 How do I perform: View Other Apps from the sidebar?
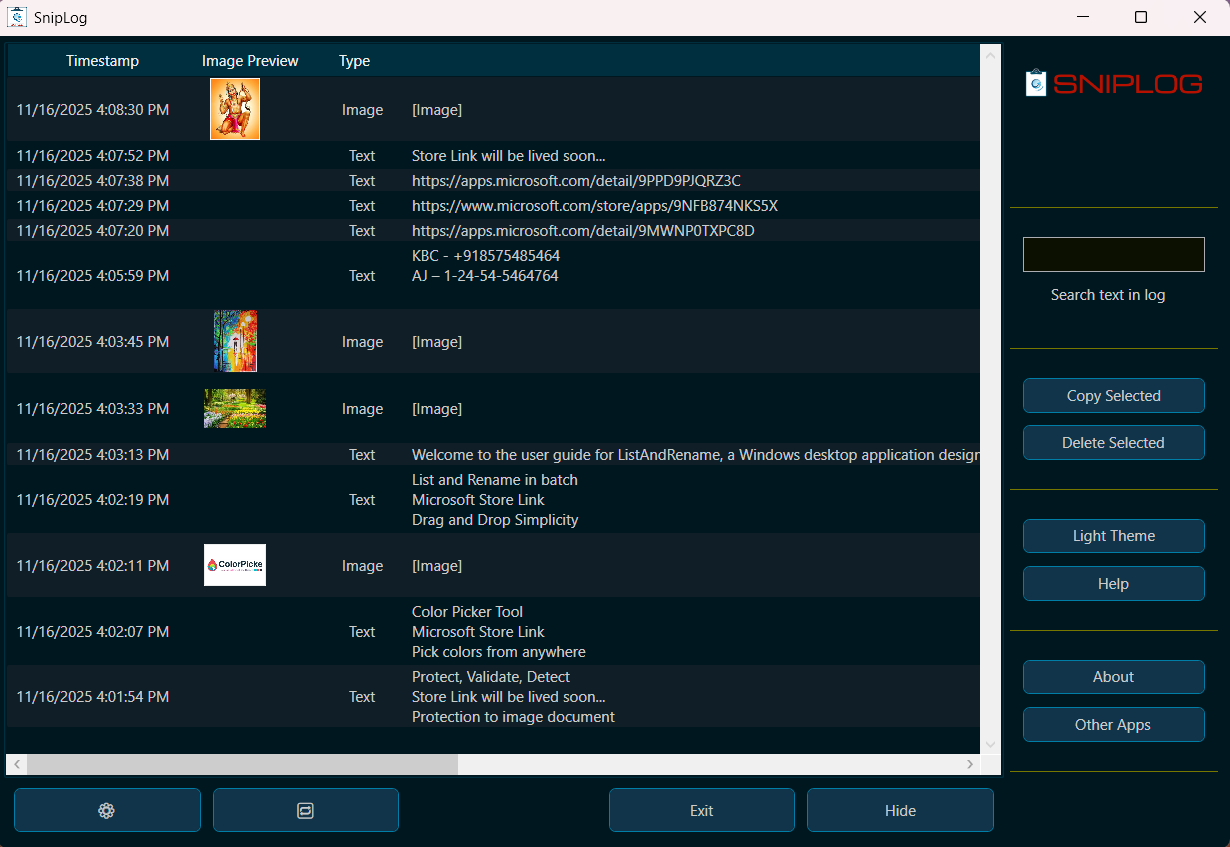point(1113,724)
